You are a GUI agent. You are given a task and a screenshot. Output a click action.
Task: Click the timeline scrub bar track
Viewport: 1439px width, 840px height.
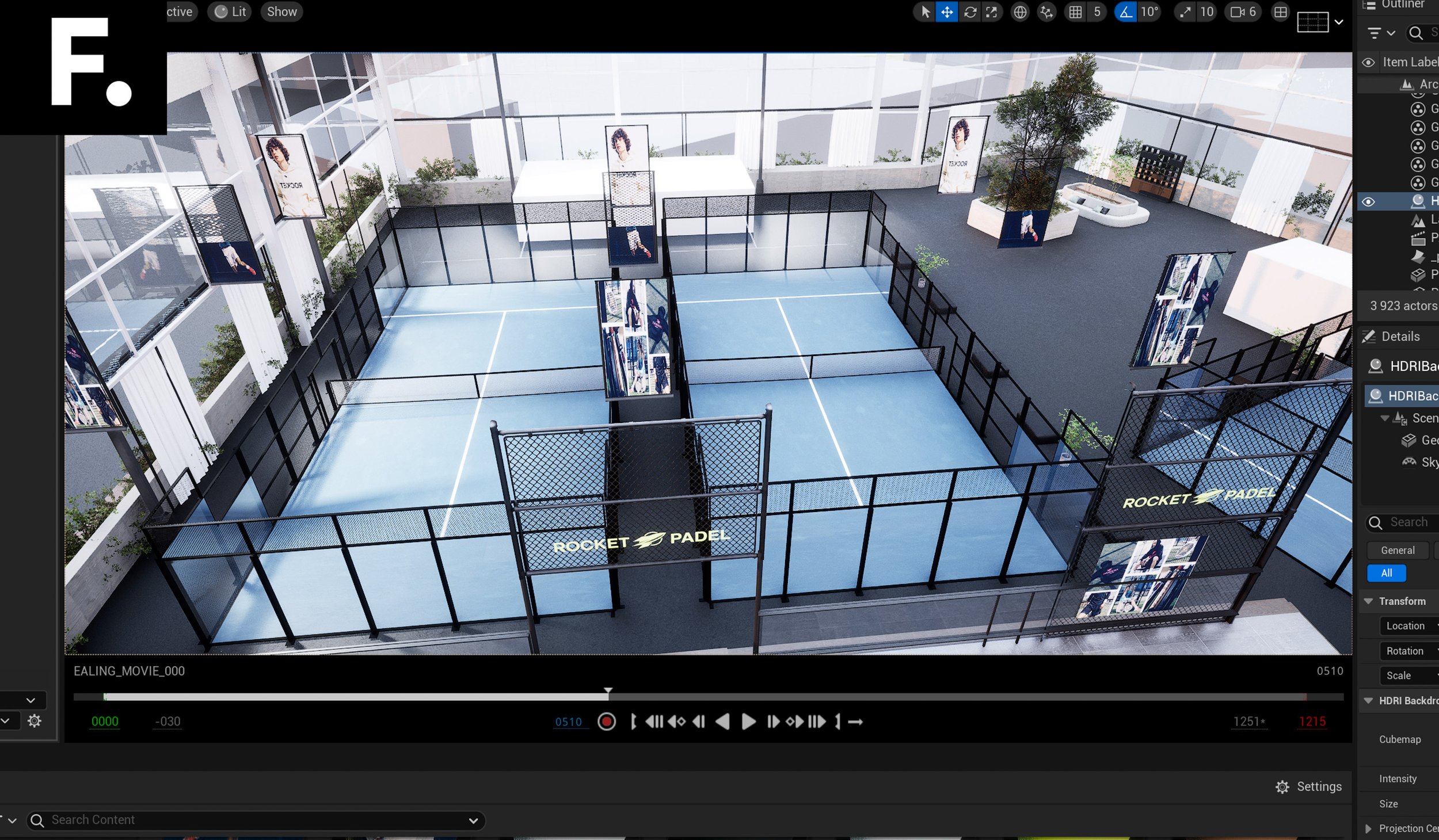coord(708,697)
